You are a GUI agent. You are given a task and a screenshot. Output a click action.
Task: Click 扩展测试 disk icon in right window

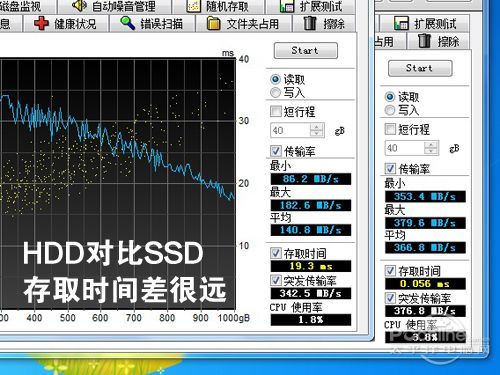401,23
